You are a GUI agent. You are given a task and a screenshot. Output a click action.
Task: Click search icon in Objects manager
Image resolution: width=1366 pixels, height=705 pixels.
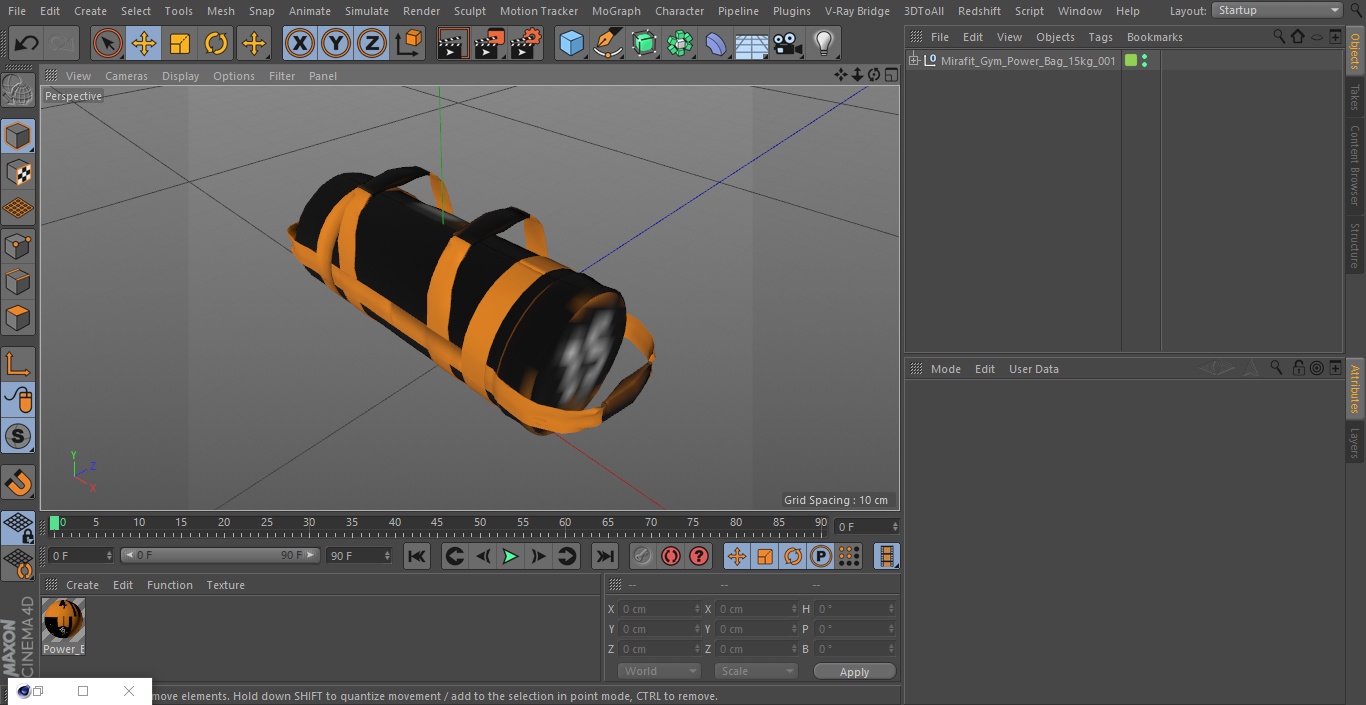tap(1278, 36)
